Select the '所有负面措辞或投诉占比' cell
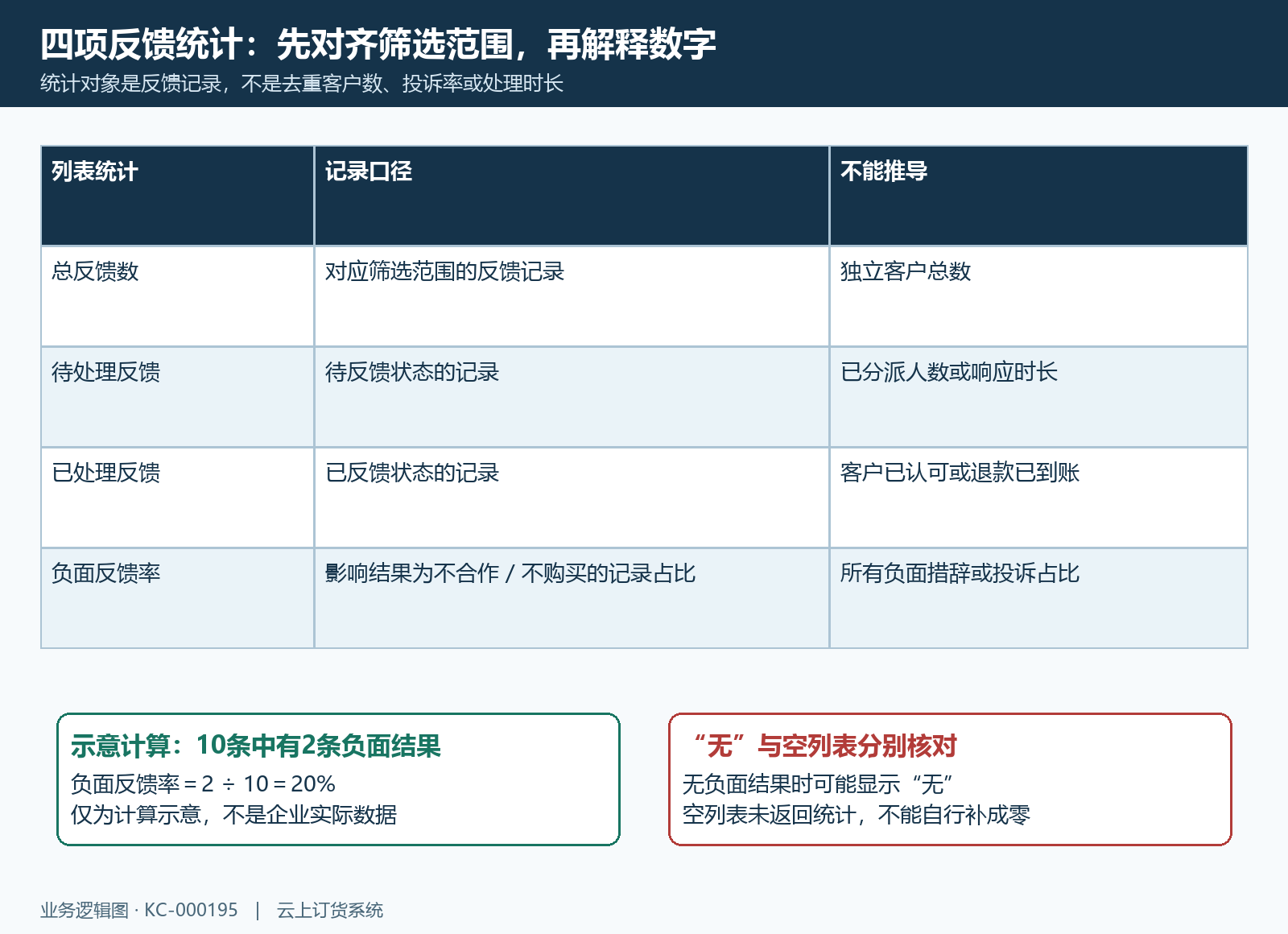The width and height of the screenshot is (1288, 934). (x=1038, y=598)
